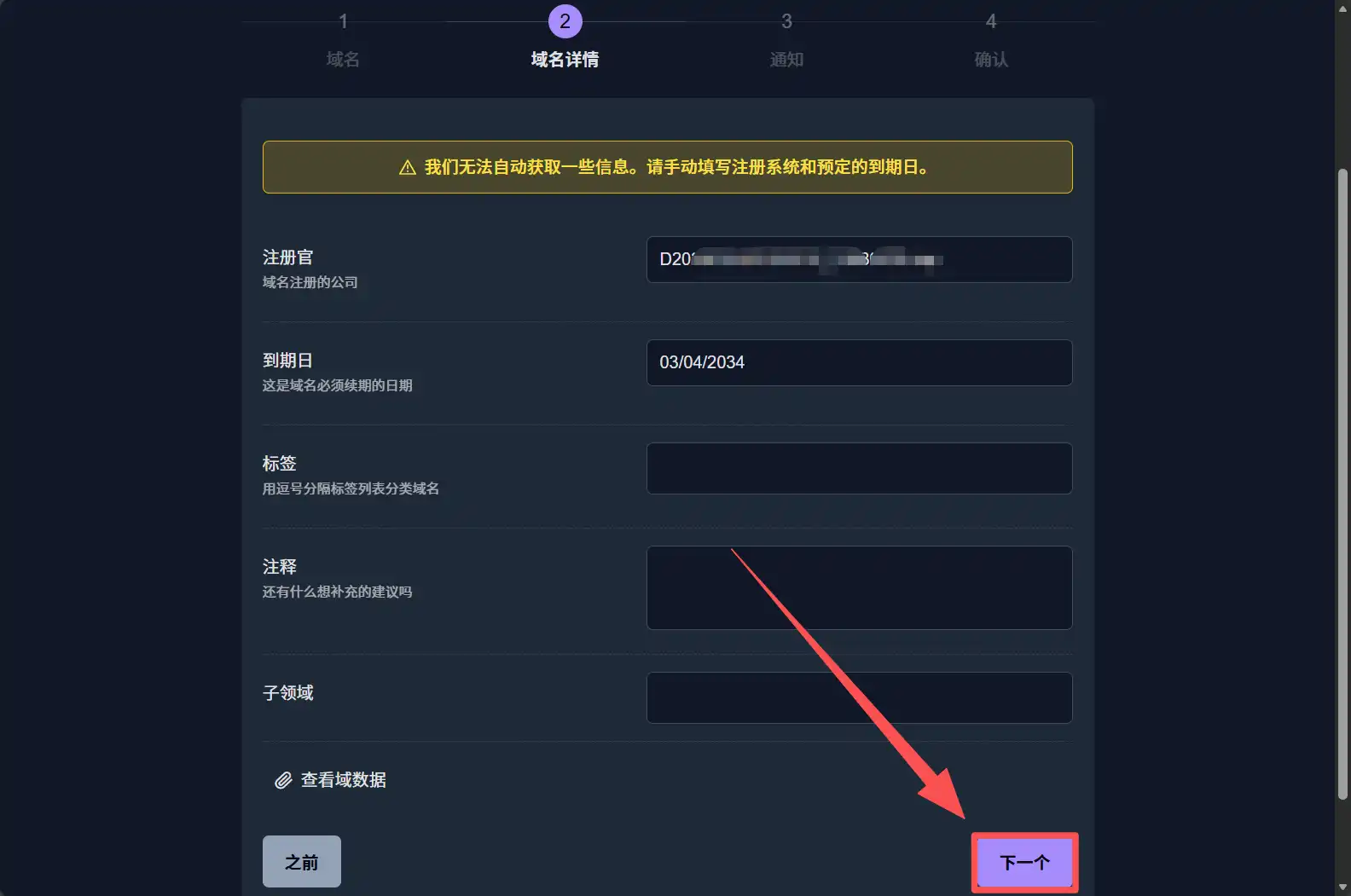Click the 域名详情 step label

[x=565, y=59]
